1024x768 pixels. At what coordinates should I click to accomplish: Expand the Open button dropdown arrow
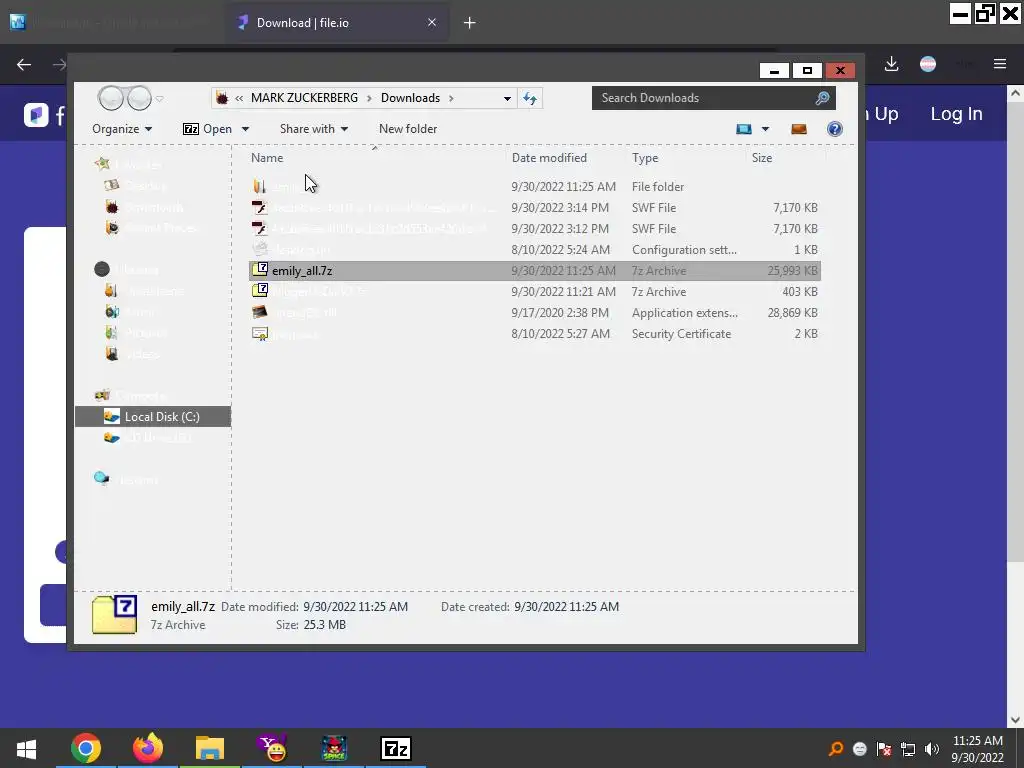coord(246,129)
